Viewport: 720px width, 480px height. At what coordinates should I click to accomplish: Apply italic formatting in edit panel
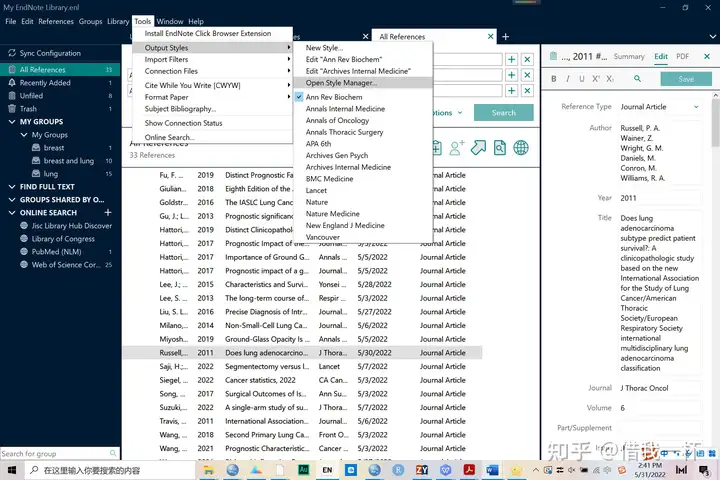(568, 79)
